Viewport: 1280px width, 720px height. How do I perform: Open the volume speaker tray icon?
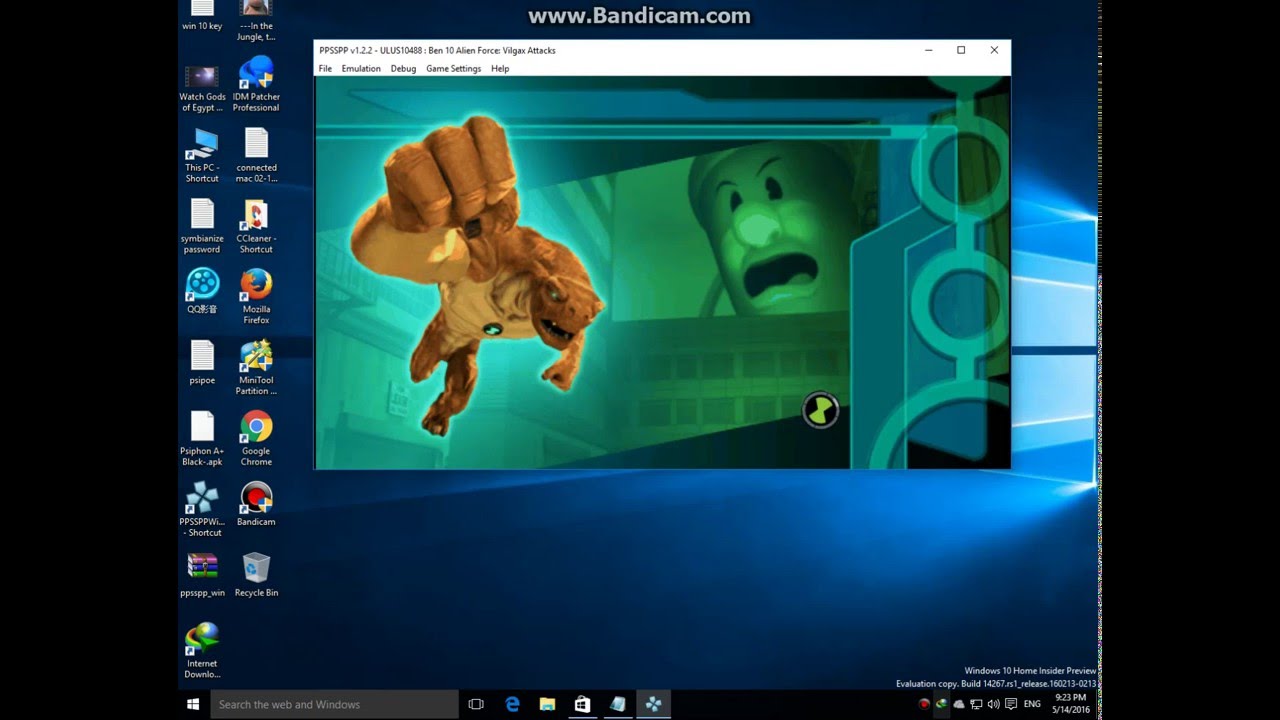[x=993, y=704]
